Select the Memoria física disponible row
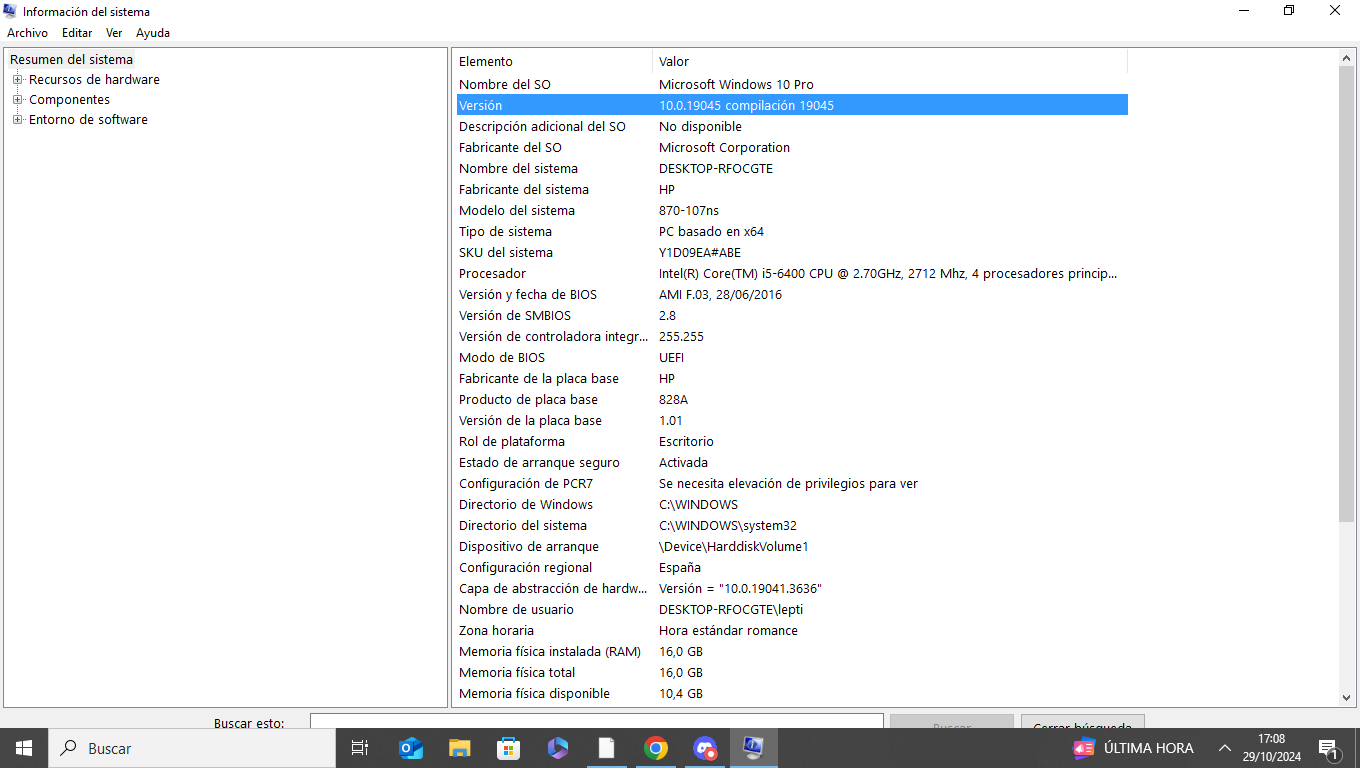 click(x=792, y=694)
